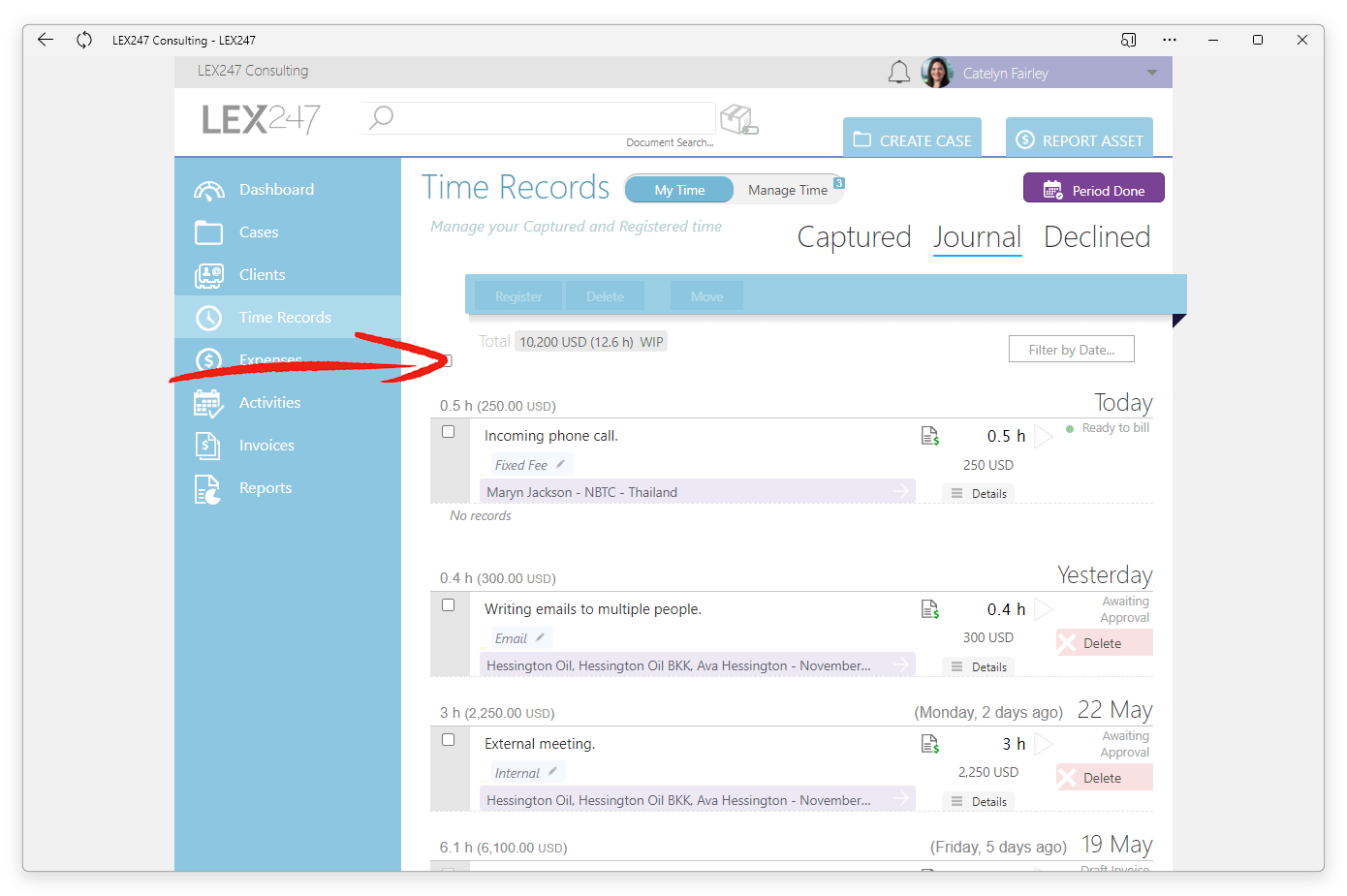Click the REPORT ASSET button
1347x896 pixels.
(1080, 138)
